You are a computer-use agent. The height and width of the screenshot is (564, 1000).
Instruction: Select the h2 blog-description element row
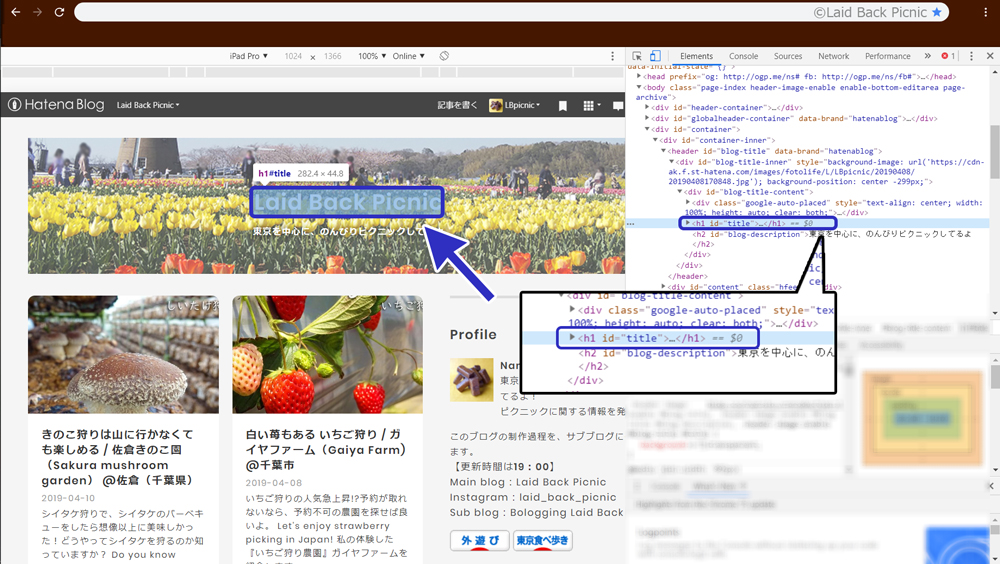832,234
